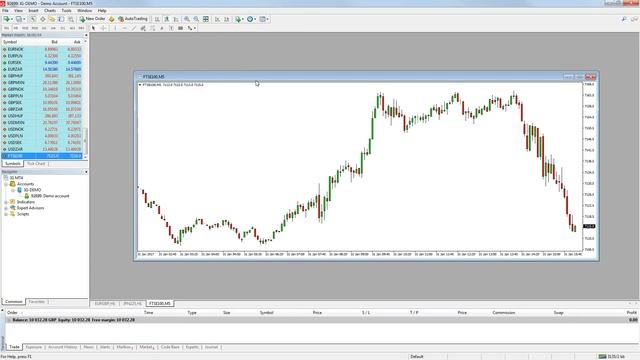Toggle Chart Shift button
The height and width of the screenshot is (360, 640).
(227, 19)
